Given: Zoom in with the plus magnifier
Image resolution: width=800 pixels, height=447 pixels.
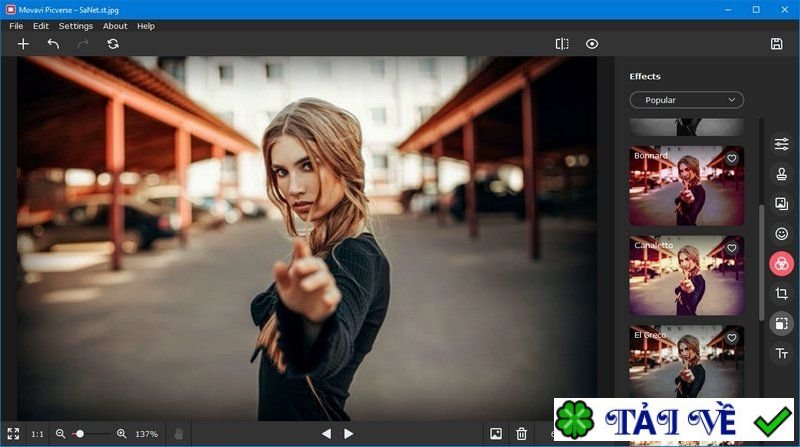Looking at the screenshot, I should [121, 434].
